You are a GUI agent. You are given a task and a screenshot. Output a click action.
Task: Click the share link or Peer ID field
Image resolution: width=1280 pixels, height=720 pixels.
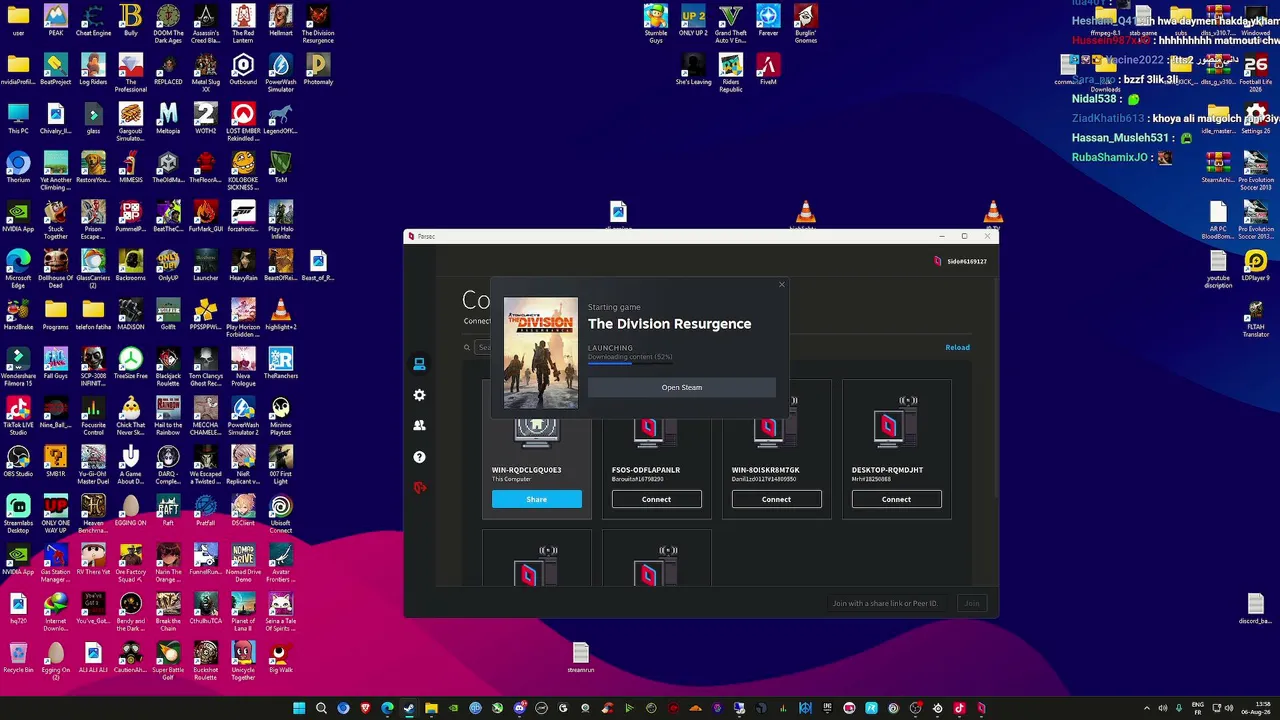pyautogui.click(x=886, y=603)
